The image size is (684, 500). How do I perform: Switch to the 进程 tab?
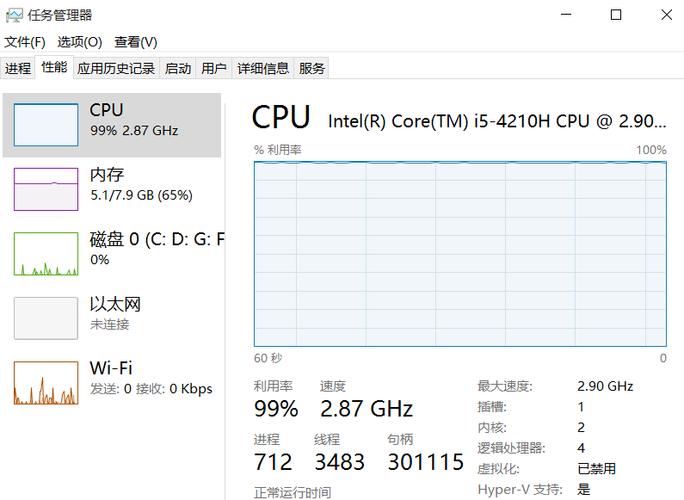pos(18,68)
